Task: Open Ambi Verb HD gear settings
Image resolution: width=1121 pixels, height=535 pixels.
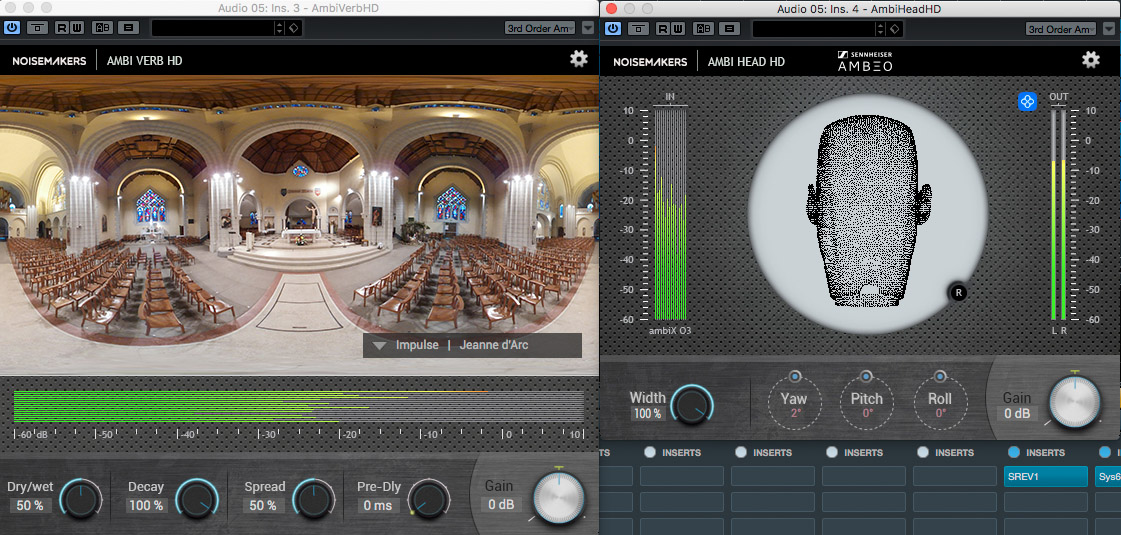Action: point(578,59)
